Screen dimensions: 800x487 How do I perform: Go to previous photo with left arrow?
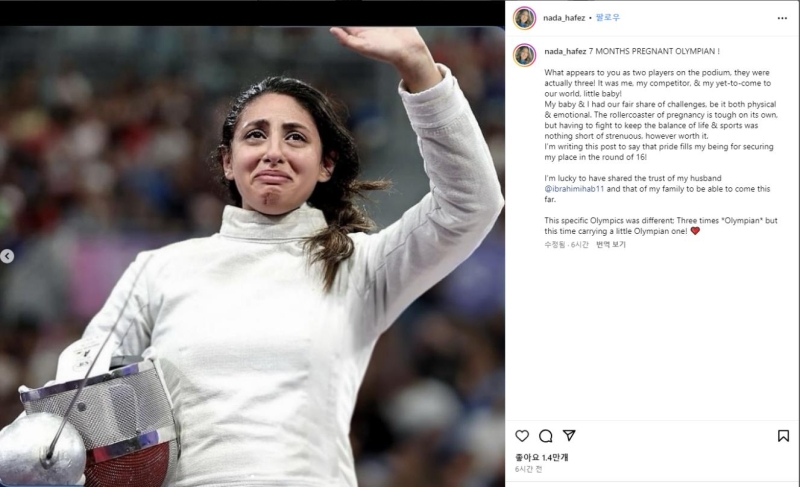pyautogui.click(x=7, y=257)
